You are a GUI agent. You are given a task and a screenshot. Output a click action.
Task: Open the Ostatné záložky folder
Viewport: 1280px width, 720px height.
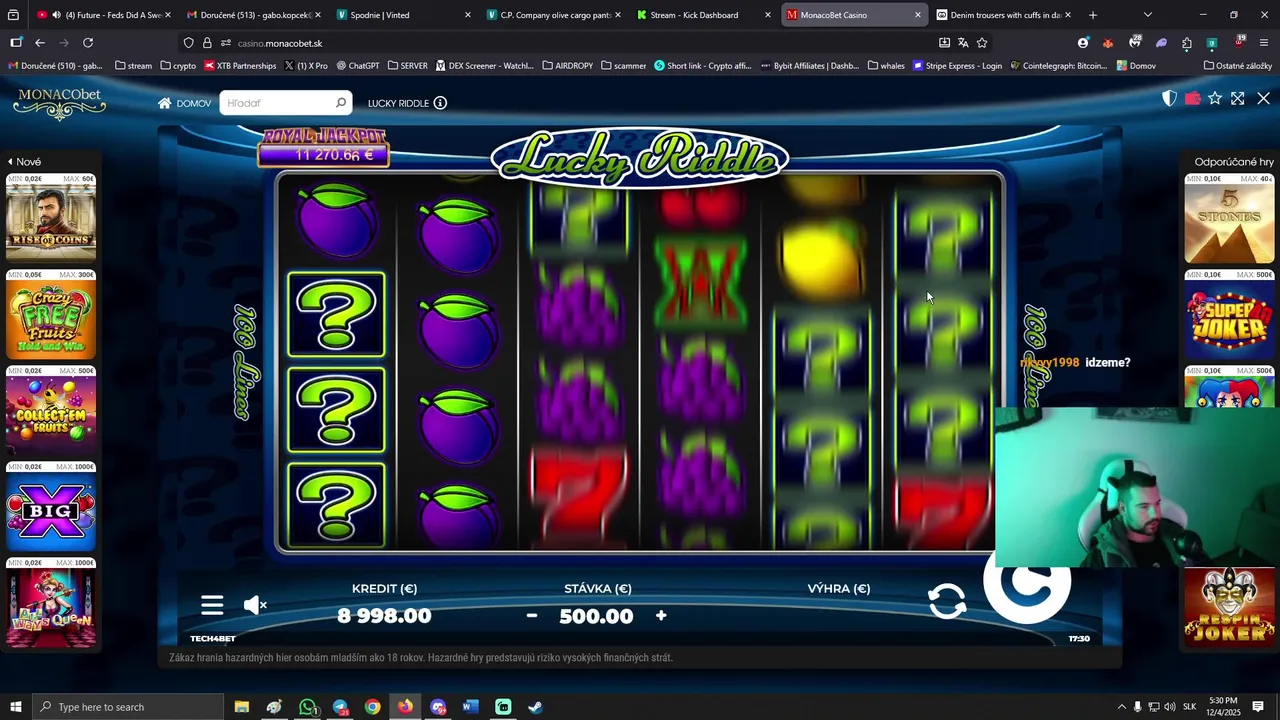coord(1238,66)
